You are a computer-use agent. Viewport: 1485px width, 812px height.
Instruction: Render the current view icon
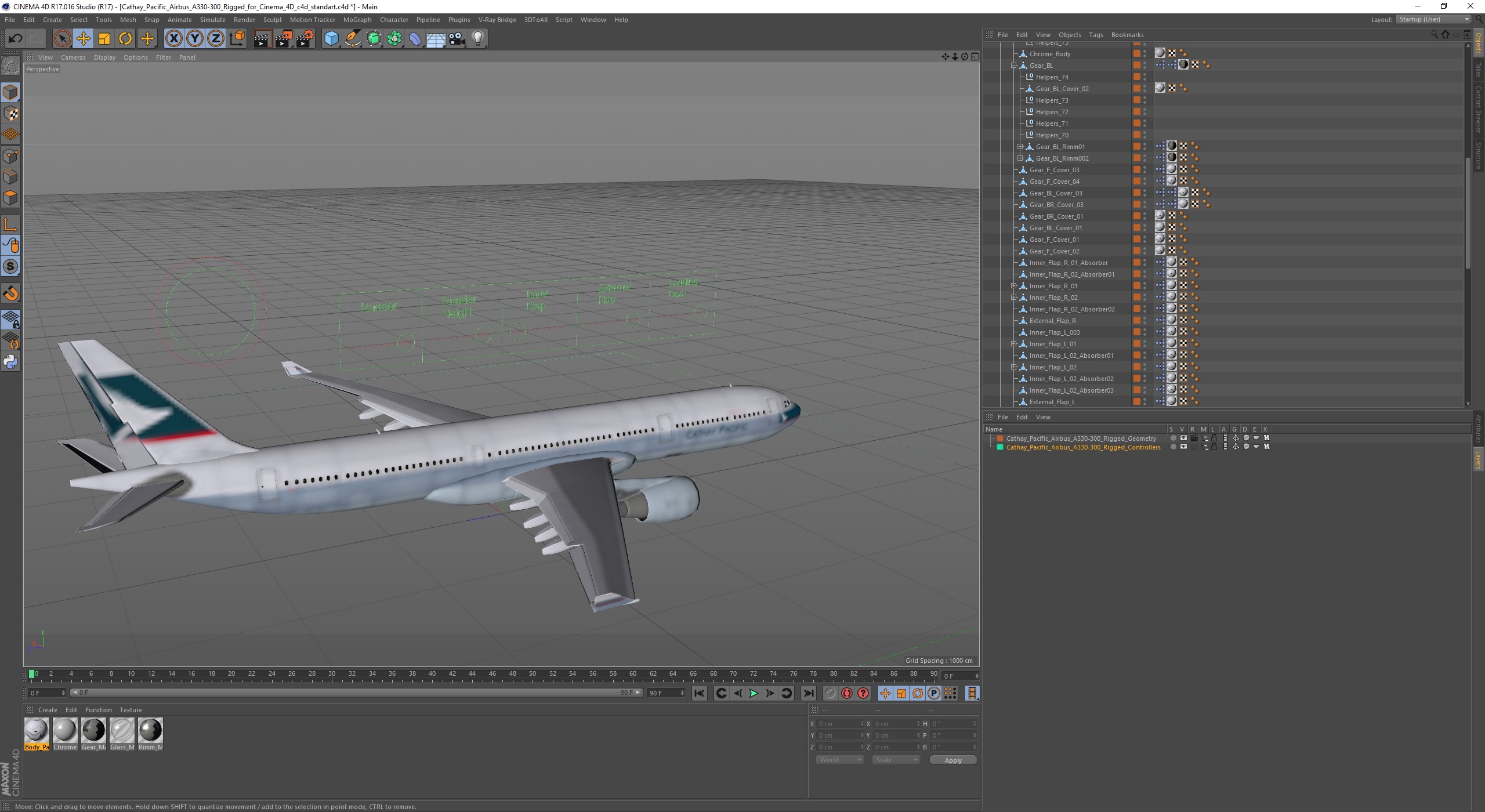[x=262, y=39]
